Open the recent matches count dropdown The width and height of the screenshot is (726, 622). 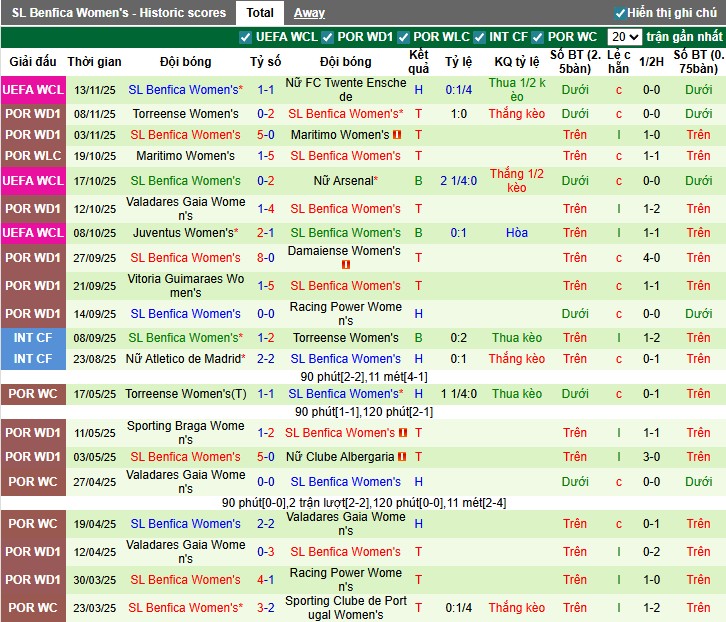pyautogui.click(x=625, y=37)
